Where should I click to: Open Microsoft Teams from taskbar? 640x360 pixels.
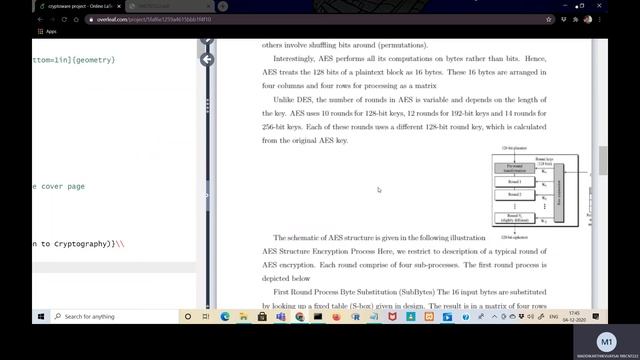[281, 316]
